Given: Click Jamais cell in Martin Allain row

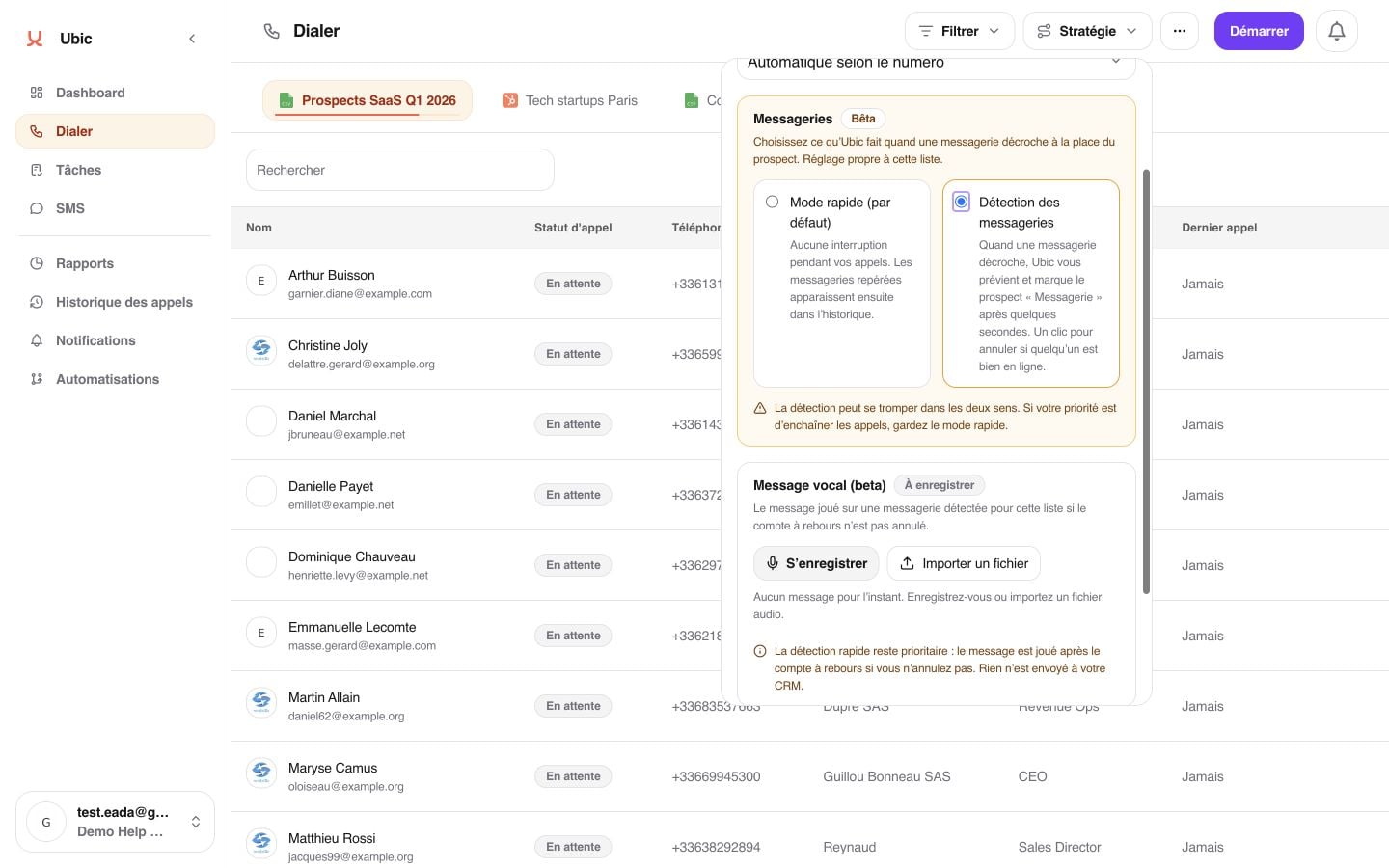Looking at the screenshot, I should click(1203, 706).
